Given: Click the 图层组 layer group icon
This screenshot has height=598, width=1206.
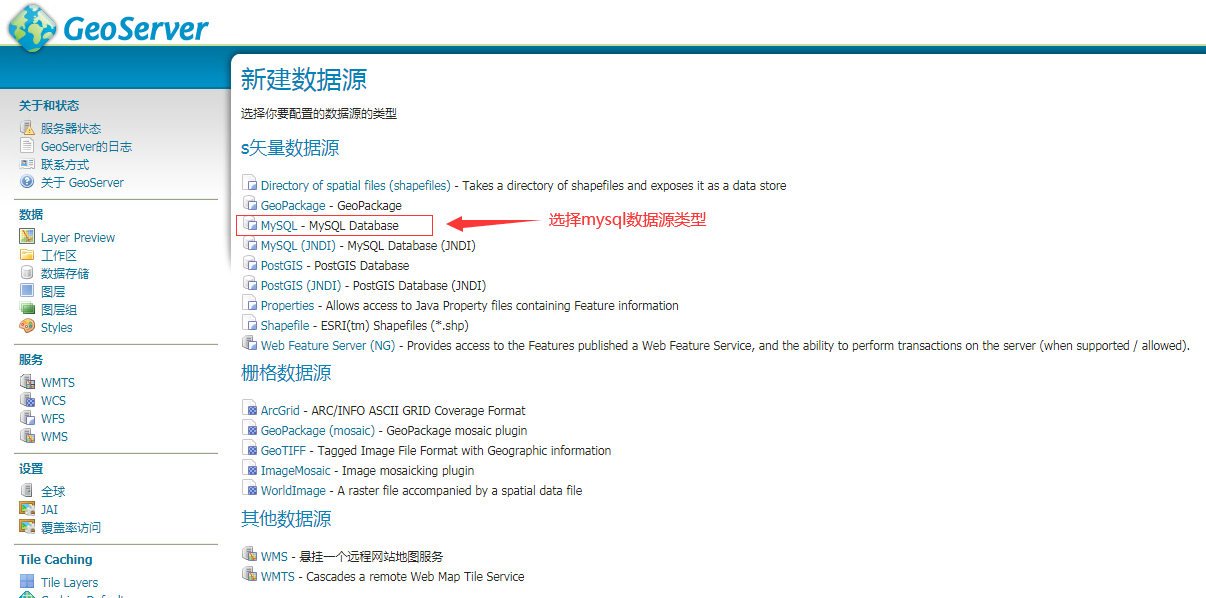Looking at the screenshot, I should 27,309.
